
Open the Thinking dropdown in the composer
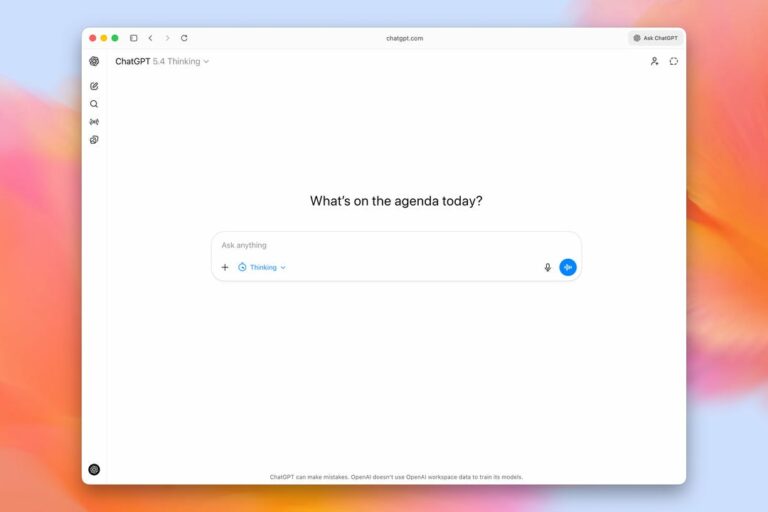262,267
